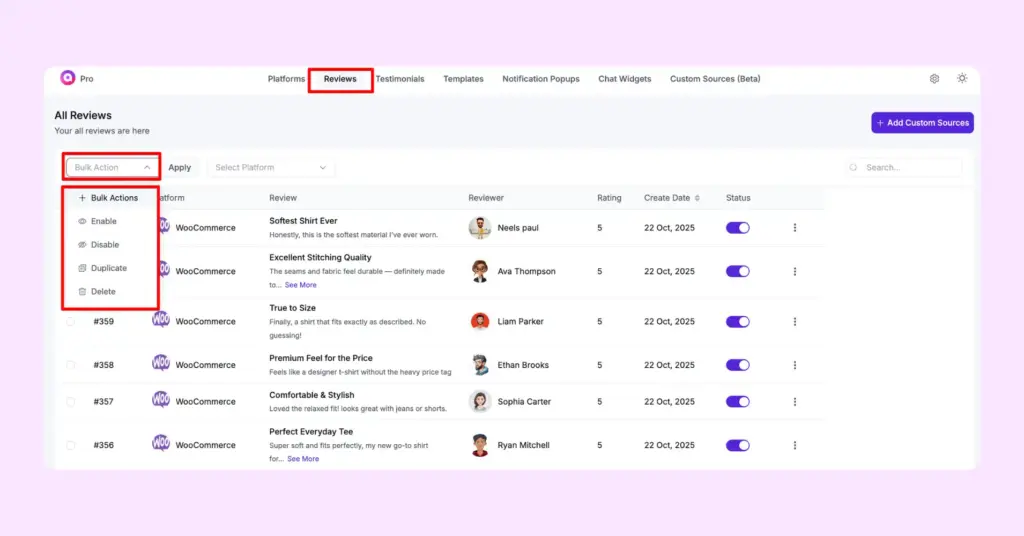Switch to the Reviews tab
The image size is (1024, 536).
pos(340,79)
